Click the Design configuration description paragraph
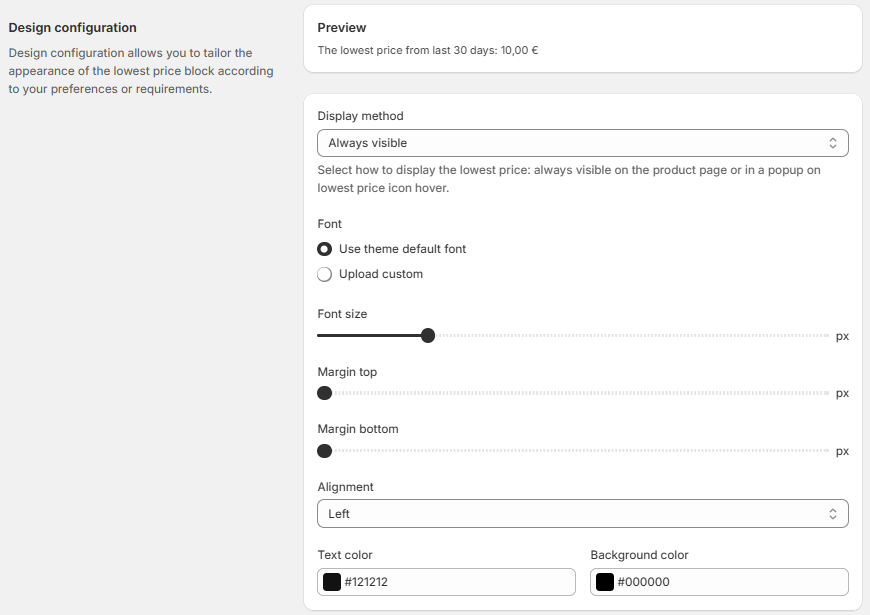 [x=141, y=71]
